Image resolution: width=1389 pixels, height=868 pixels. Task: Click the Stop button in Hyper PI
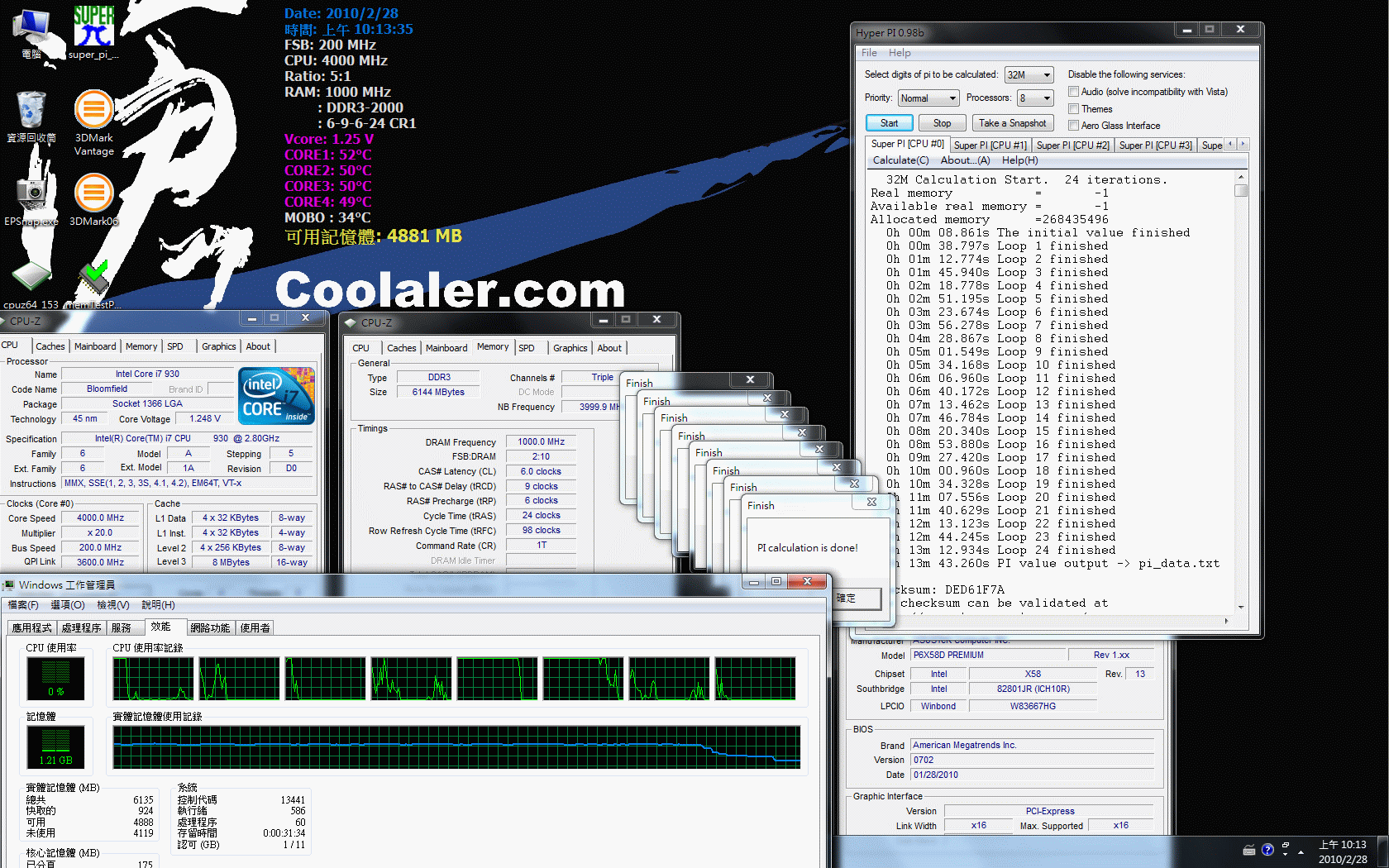coord(943,123)
